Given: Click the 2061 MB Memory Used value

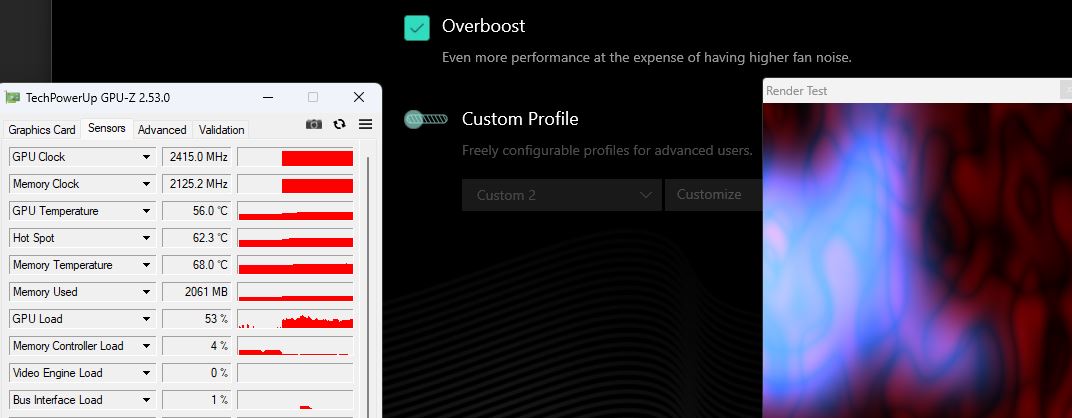Looking at the screenshot, I should 197,292.
